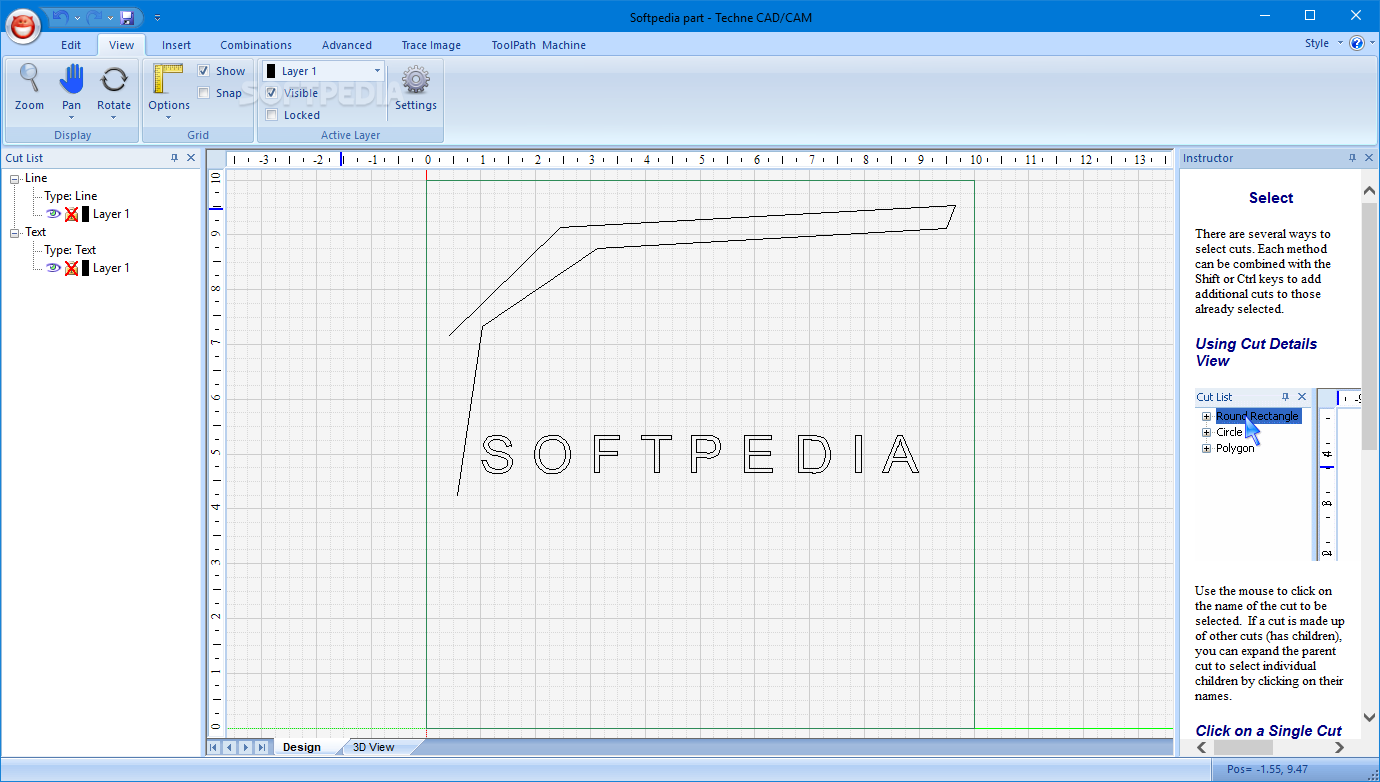Switch to the Edit ribbon tab

[x=71, y=45]
